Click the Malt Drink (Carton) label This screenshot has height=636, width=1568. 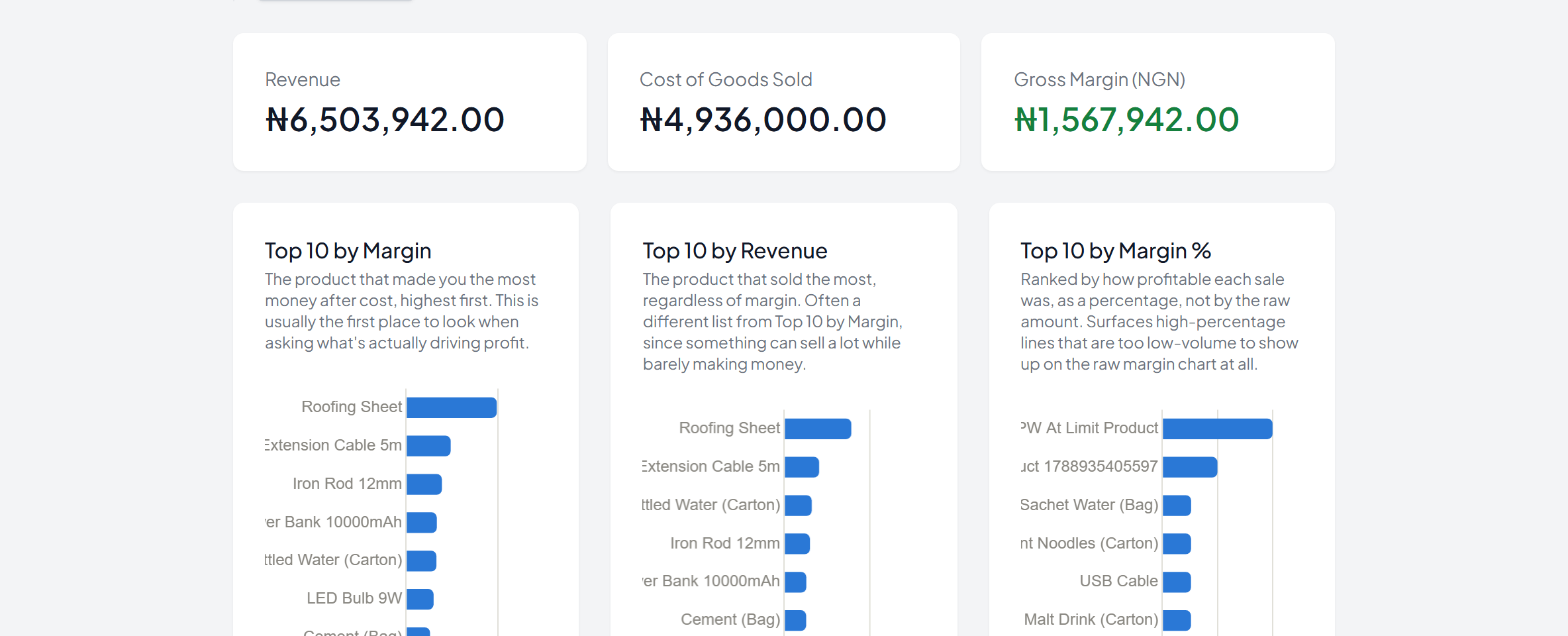point(1091,619)
